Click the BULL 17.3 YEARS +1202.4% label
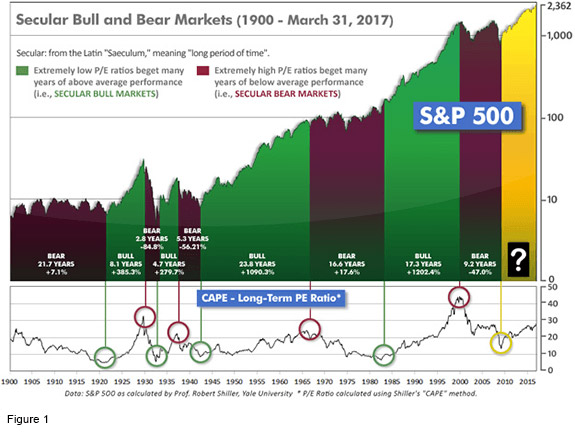 point(423,264)
